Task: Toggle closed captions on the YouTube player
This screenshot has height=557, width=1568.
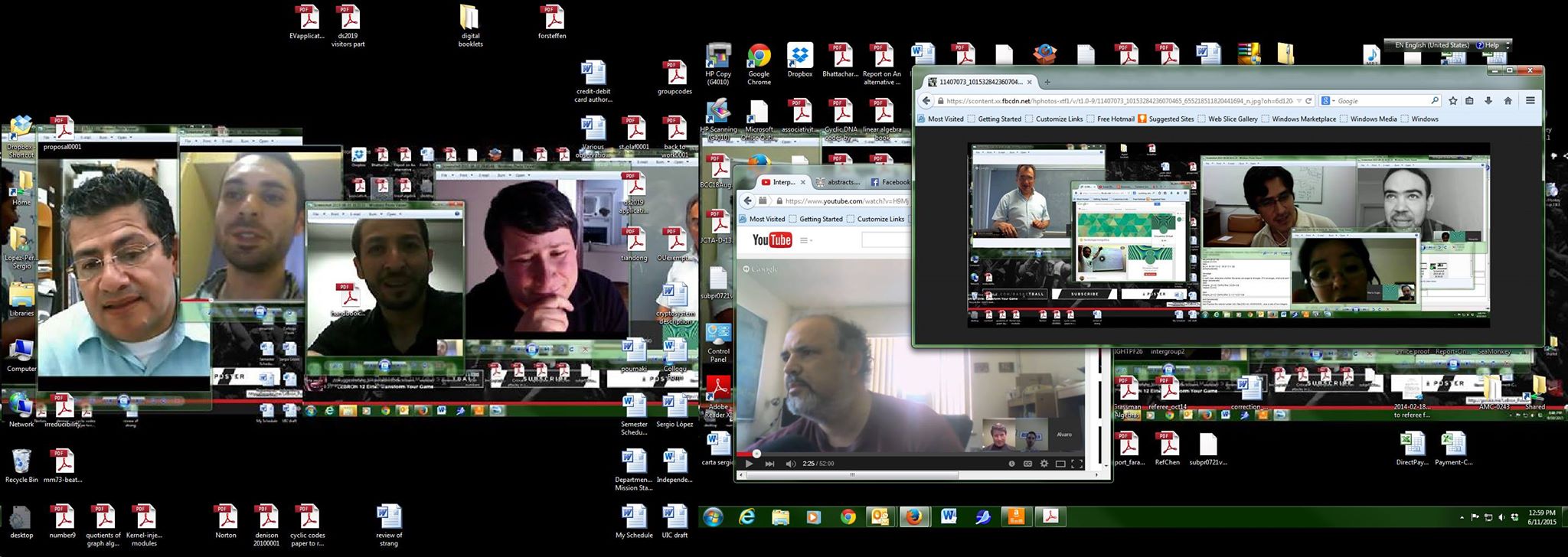Action: (x=1027, y=464)
